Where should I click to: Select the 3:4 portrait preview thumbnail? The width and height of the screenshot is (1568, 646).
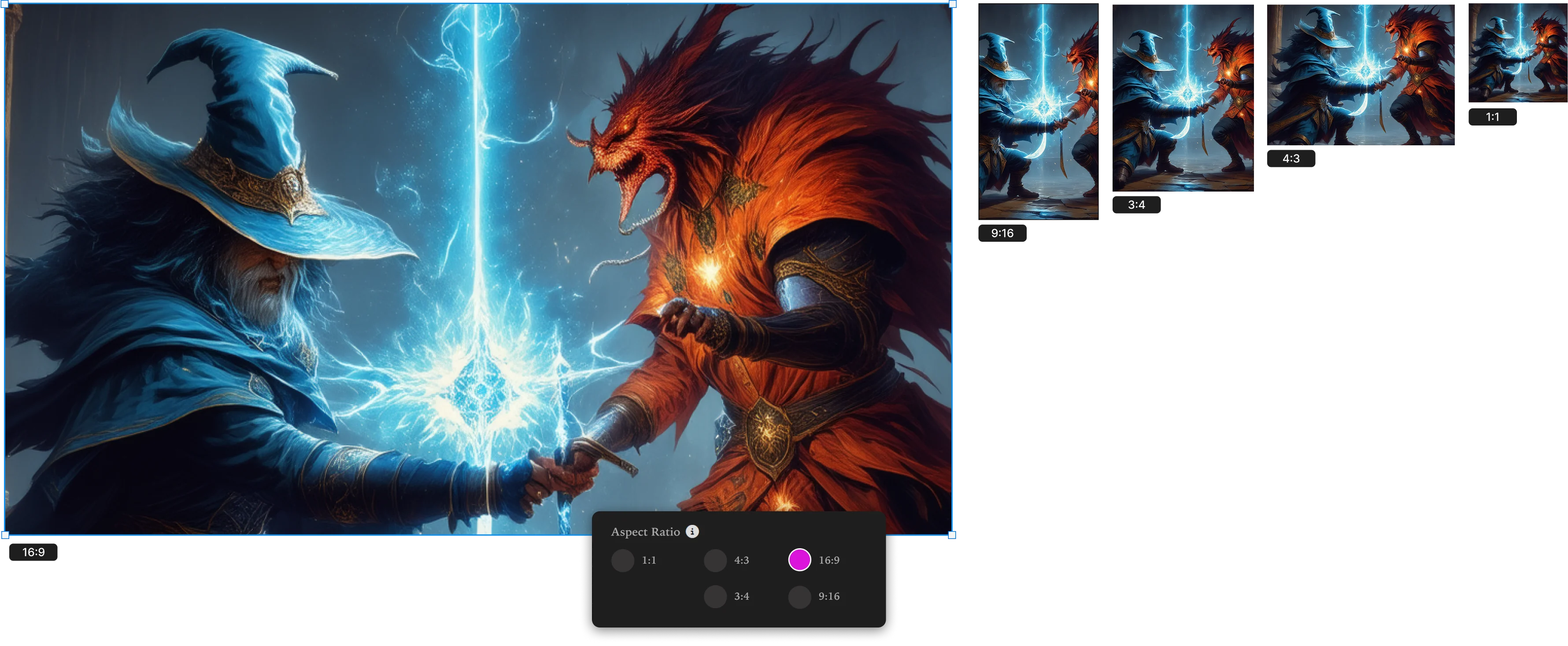pyautogui.click(x=1183, y=97)
